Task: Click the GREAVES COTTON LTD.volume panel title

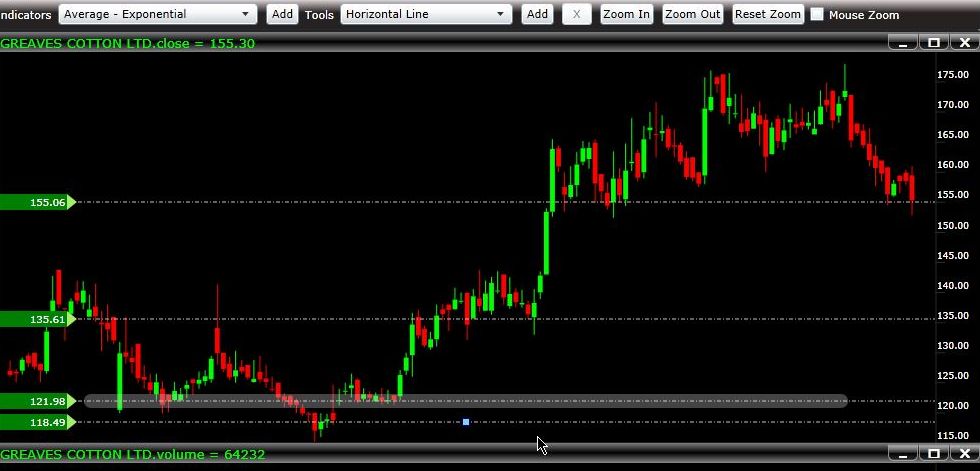Action: [133, 454]
